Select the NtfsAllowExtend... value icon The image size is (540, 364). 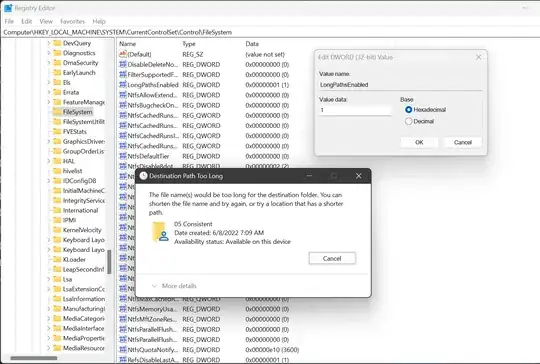(x=123, y=95)
